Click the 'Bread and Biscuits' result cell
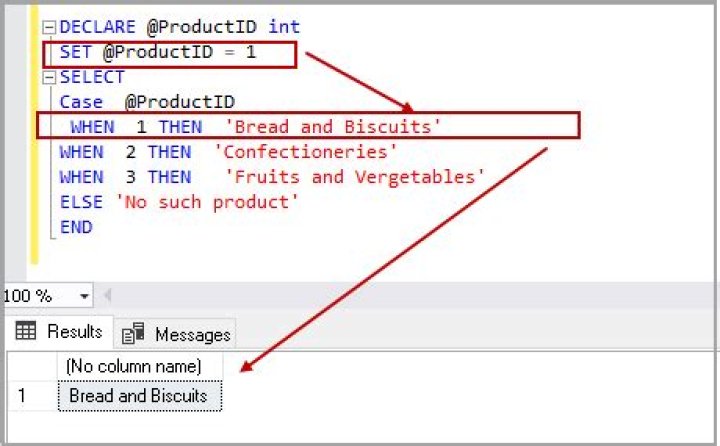This screenshot has width=720, height=446. (138, 395)
